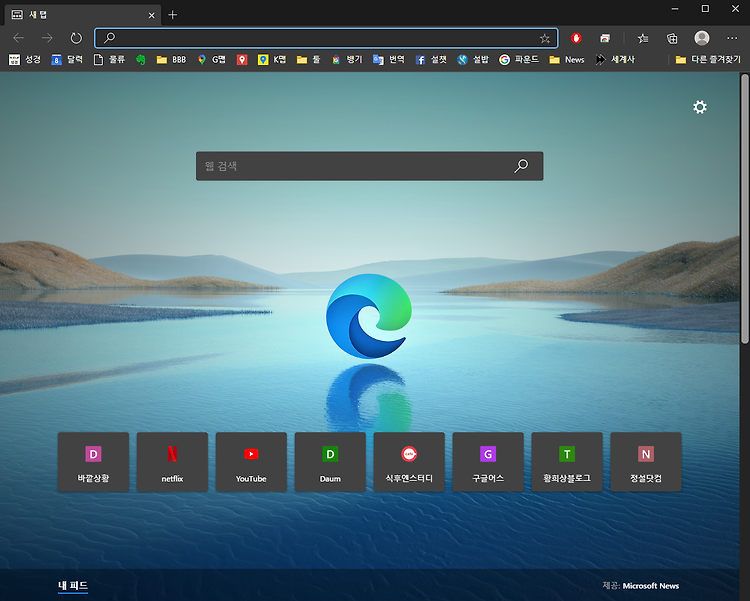Open the 달력 calendar bookmark
This screenshot has height=601, width=750.
pyautogui.click(x=67, y=59)
